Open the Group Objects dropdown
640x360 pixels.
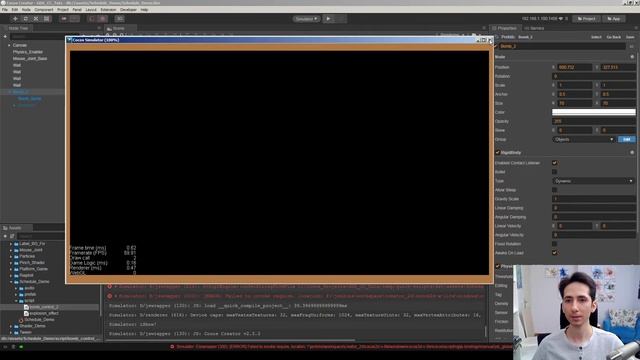point(584,139)
